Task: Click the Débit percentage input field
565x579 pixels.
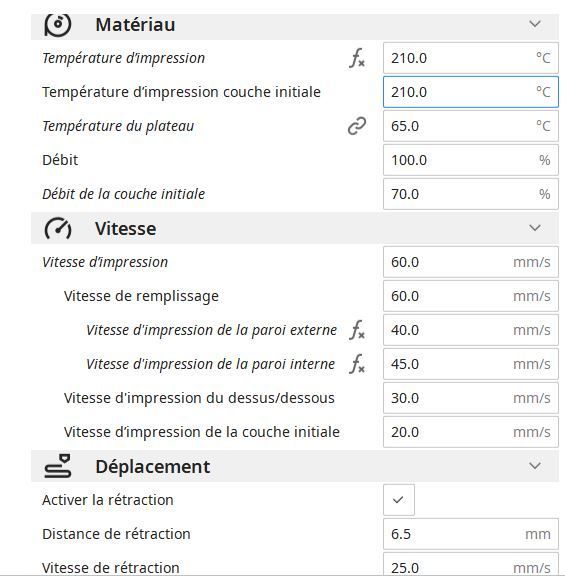Action: tap(471, 160)
